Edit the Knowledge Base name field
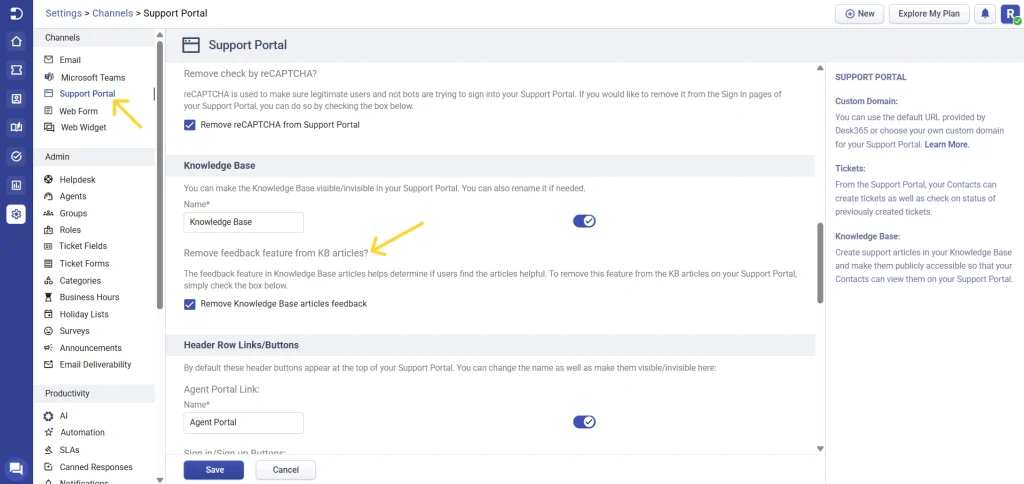Image resolution: width=1024 pixels, height=484 pixels. coord(244,222)
